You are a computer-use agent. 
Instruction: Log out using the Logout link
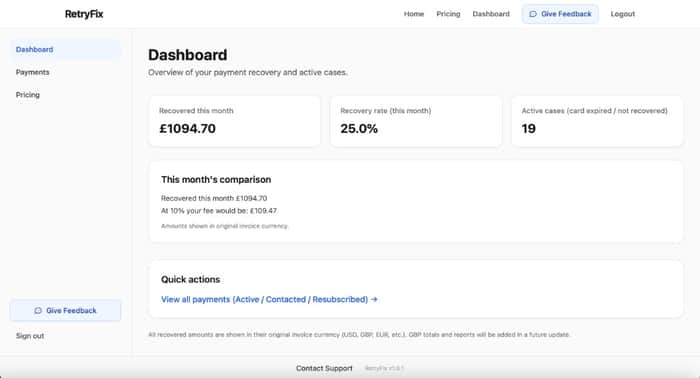[623, 14]
